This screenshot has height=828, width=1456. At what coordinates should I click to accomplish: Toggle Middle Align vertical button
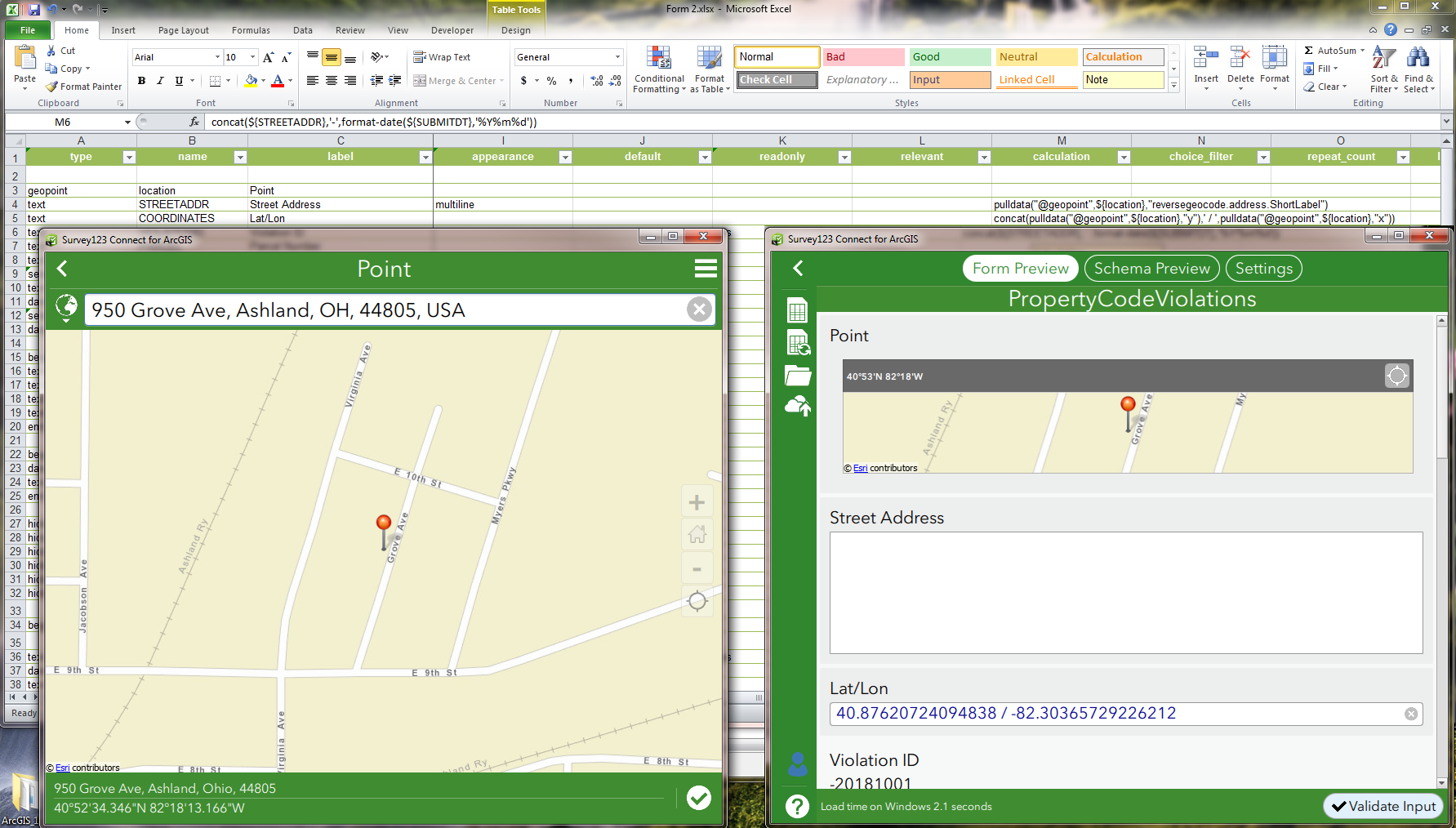coord(332,57)
